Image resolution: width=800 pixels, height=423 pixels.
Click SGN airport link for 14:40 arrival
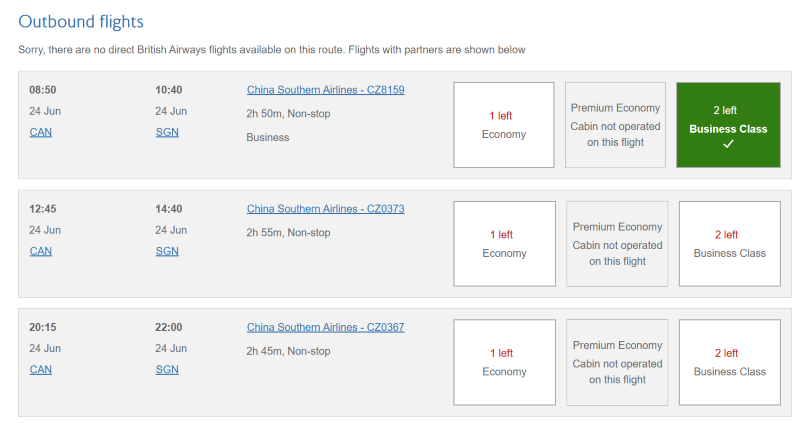[167, 251]
